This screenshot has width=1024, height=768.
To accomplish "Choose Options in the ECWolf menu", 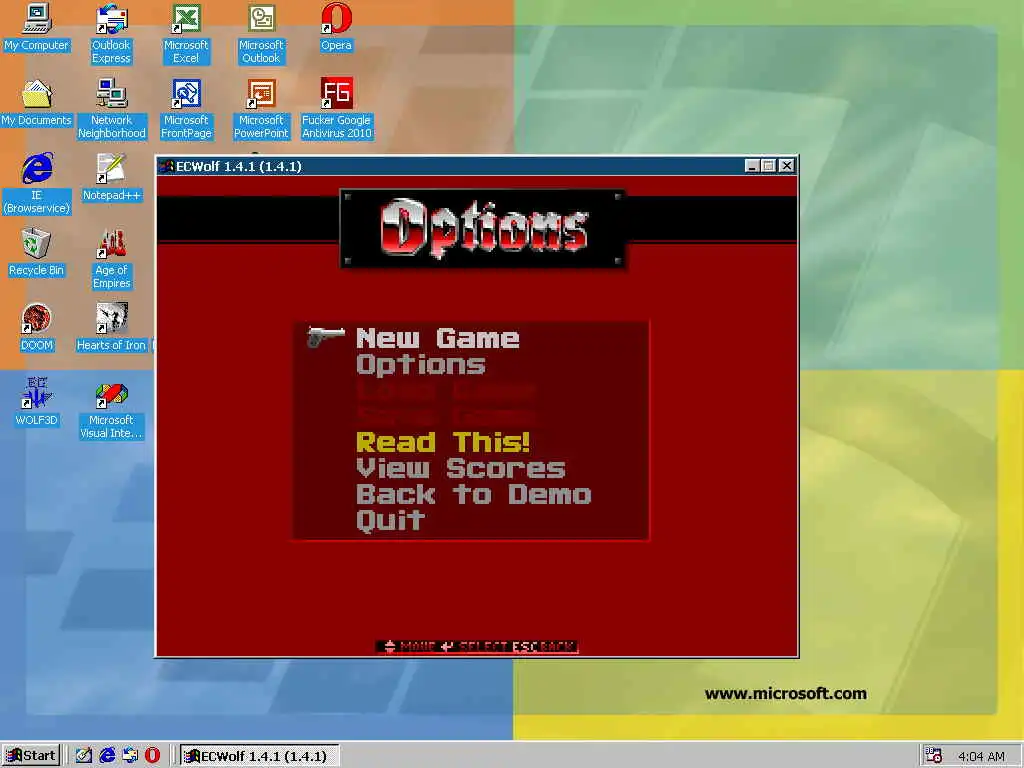I will tap(421, 364).
